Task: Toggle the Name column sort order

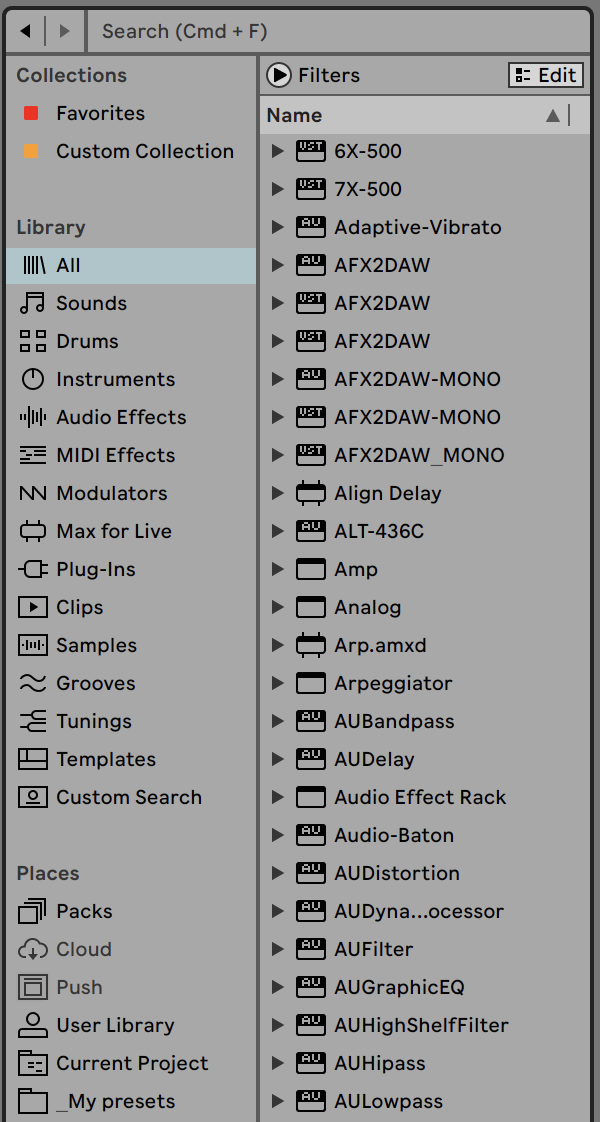Action: pos(552,115)
